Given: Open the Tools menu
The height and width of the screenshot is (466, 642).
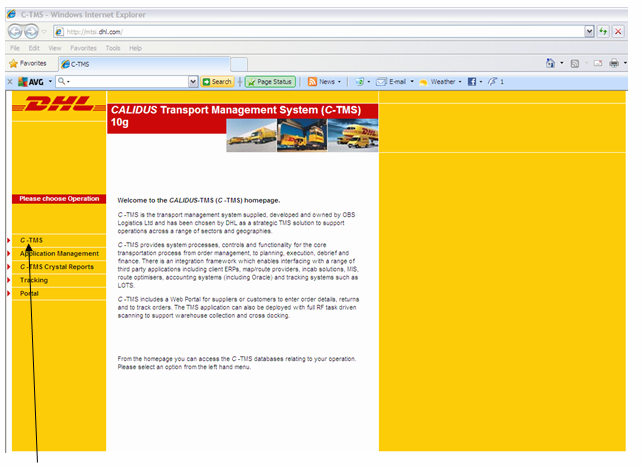Looking at the screenshot, I should 113,48.
